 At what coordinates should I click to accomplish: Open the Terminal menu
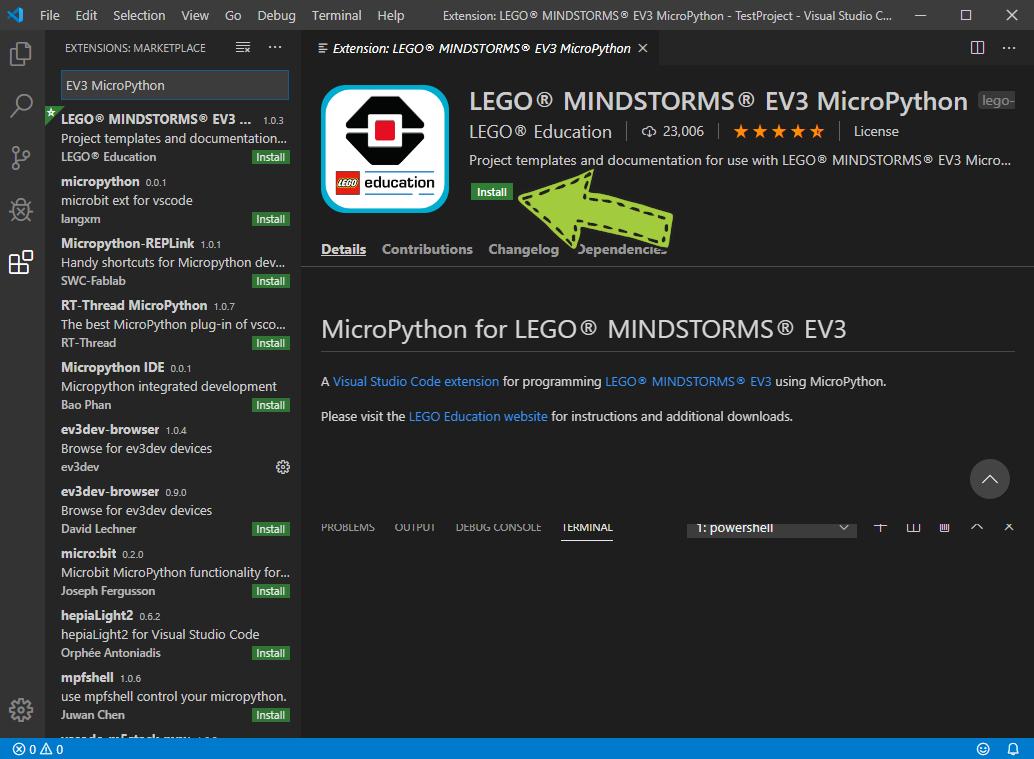[x=336, y=15]
